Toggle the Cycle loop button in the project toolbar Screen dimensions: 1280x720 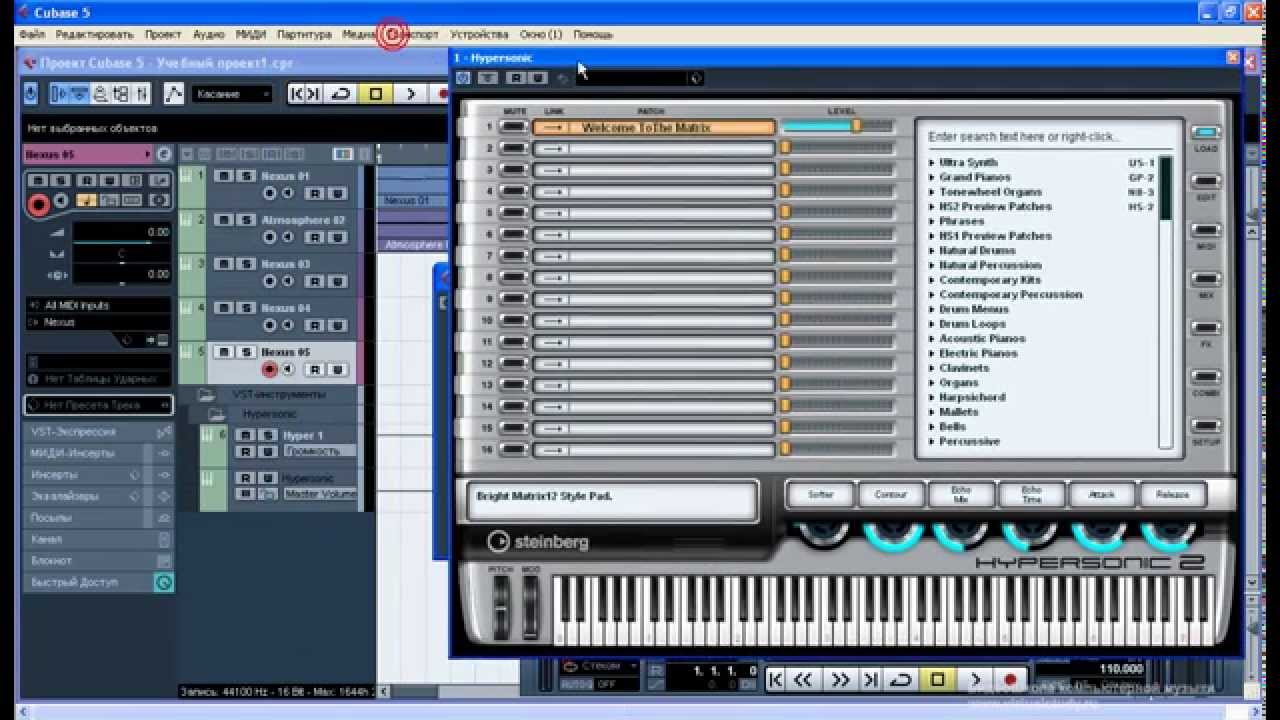click(342, 94)
